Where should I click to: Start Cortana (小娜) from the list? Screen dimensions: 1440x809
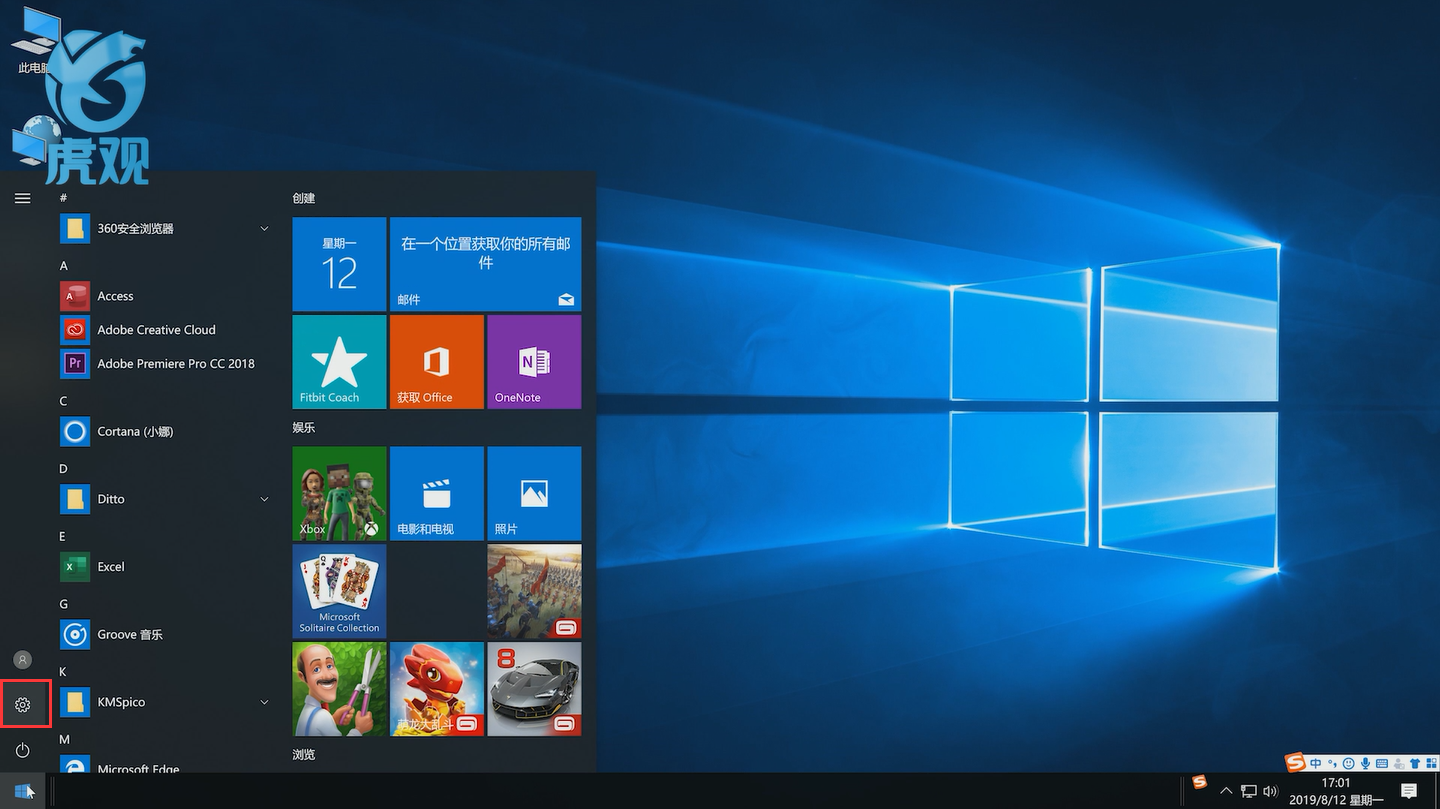coord(165,431)
